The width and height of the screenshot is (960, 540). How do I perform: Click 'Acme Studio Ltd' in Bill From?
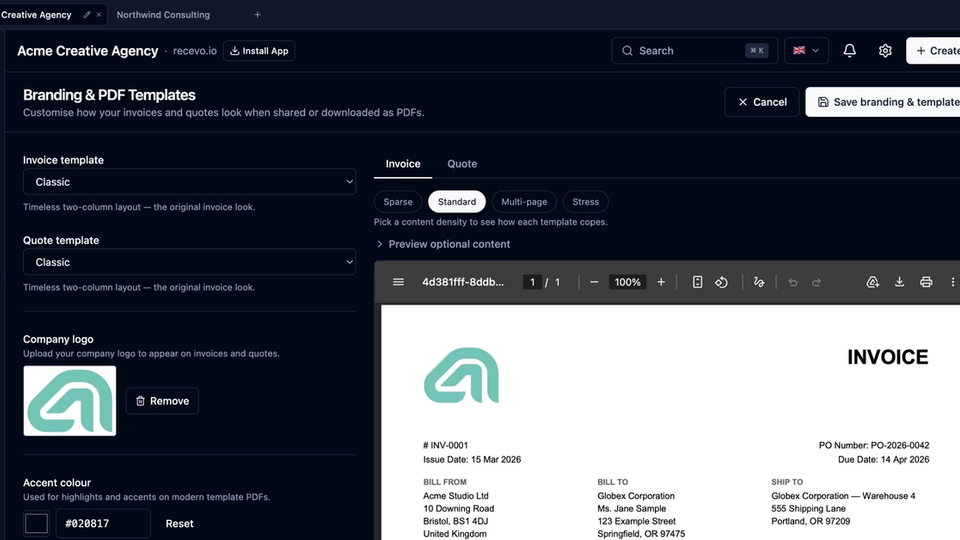coord(456,496)
